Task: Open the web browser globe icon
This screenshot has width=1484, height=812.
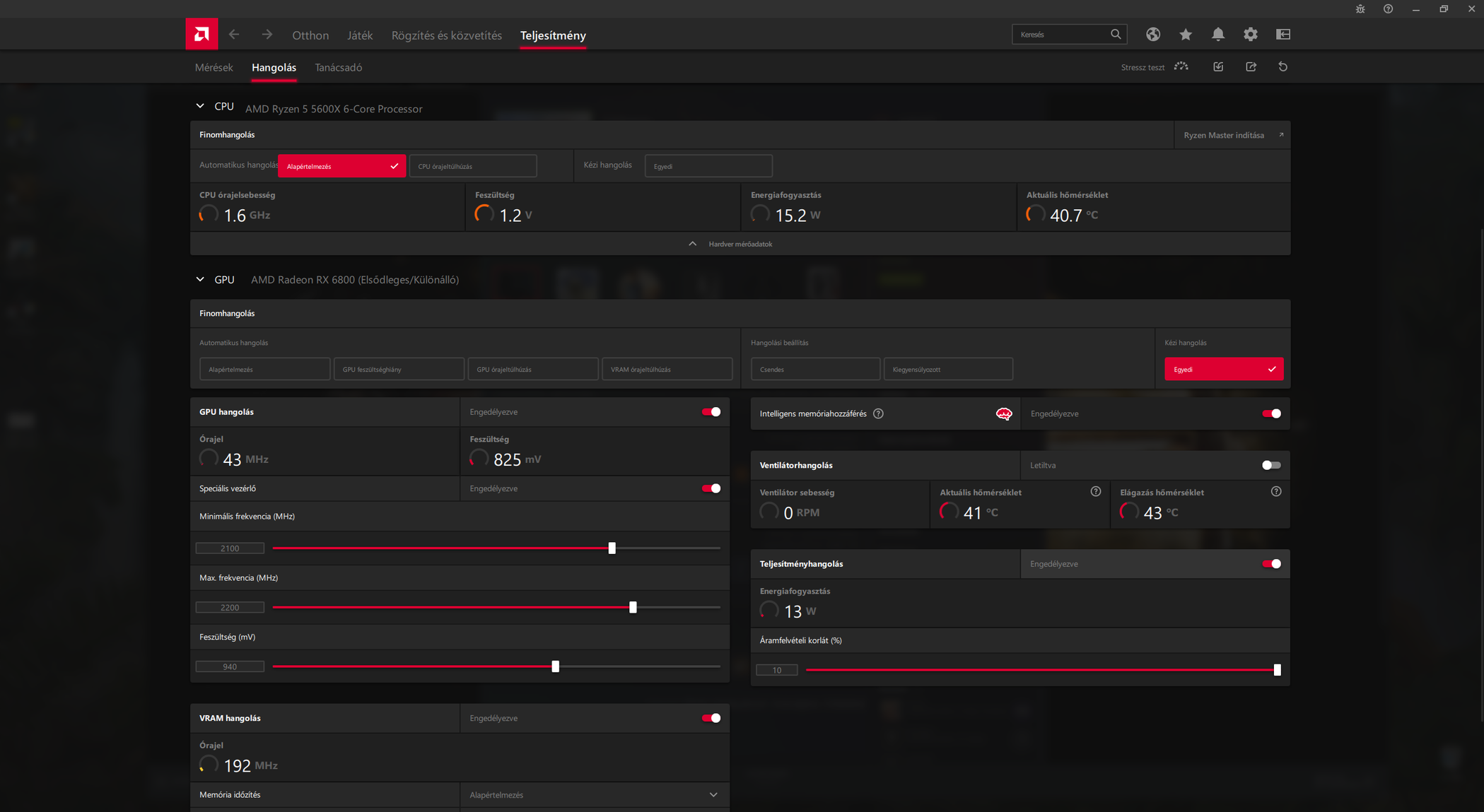Action: coord(1153,34)
